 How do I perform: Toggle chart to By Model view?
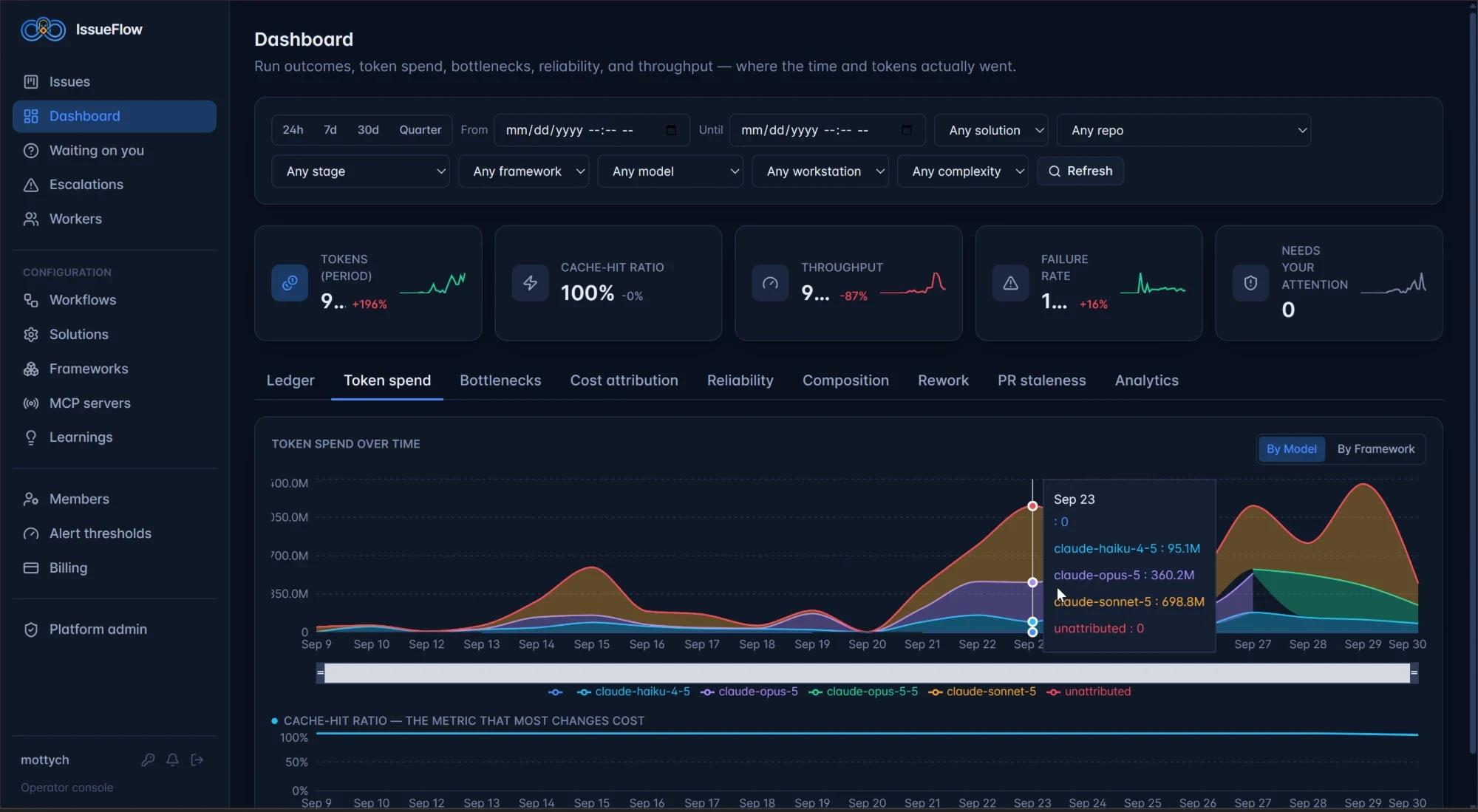[1291, 449]
